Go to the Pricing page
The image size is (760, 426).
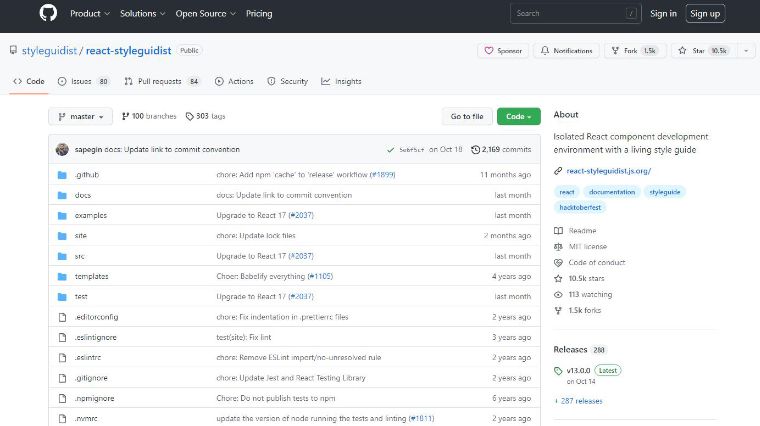click(x=259, y=14)
